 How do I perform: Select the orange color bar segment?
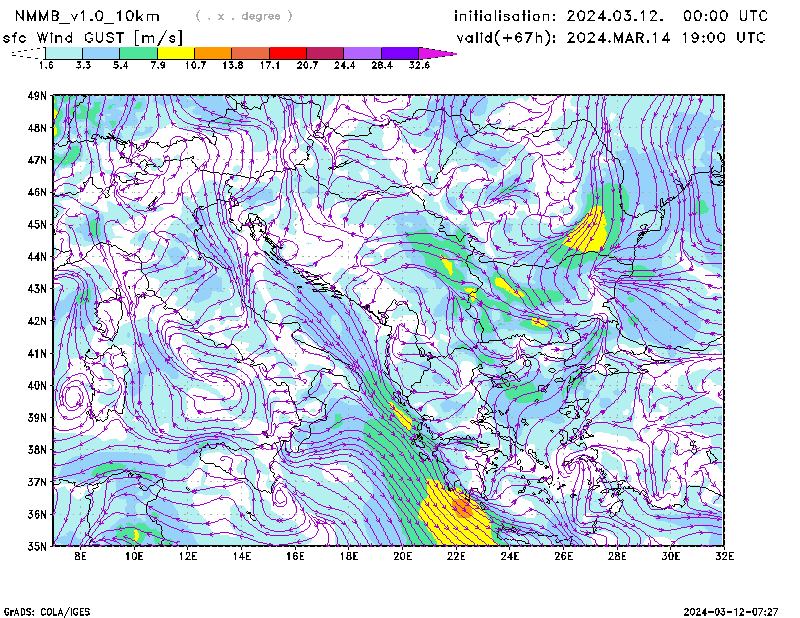[213, 52]
